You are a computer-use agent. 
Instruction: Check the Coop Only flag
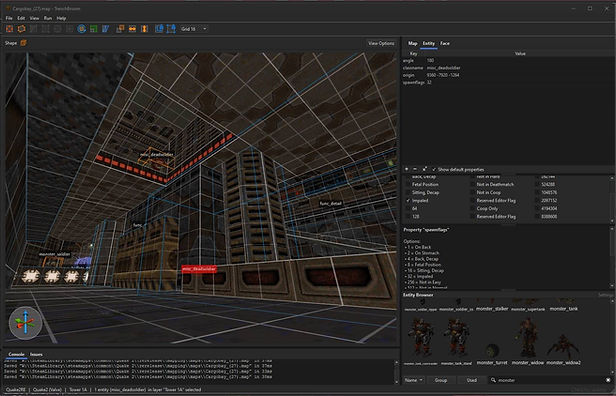[x=473, y=209]
